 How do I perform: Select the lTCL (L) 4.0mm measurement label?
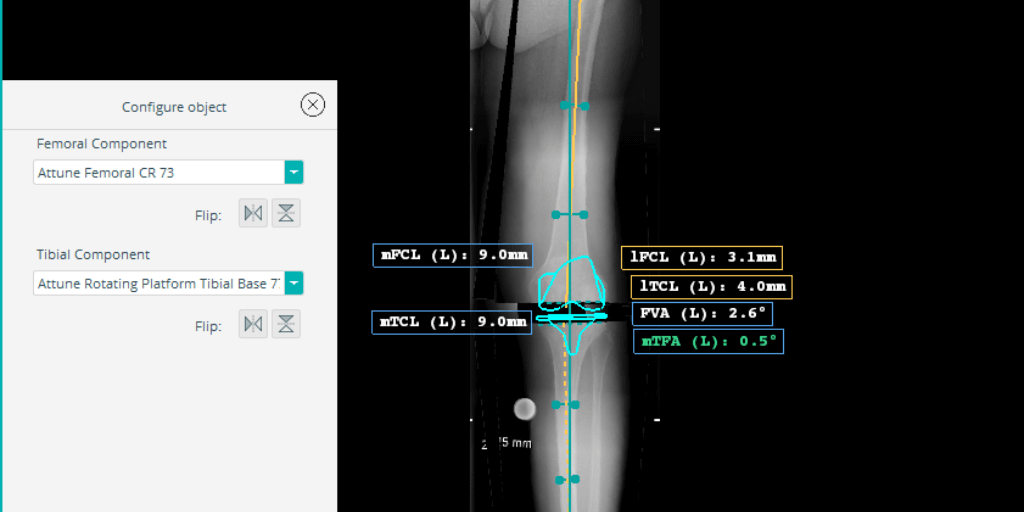(x=711, y=287)
